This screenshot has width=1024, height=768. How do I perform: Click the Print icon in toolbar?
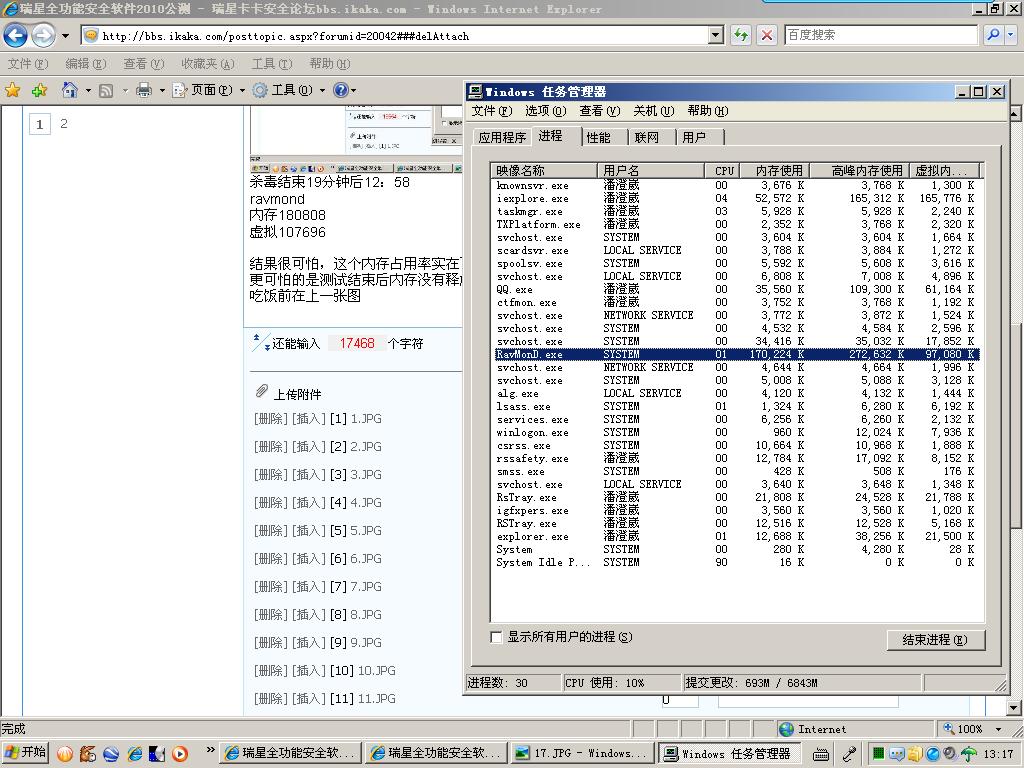click(143, 90)
